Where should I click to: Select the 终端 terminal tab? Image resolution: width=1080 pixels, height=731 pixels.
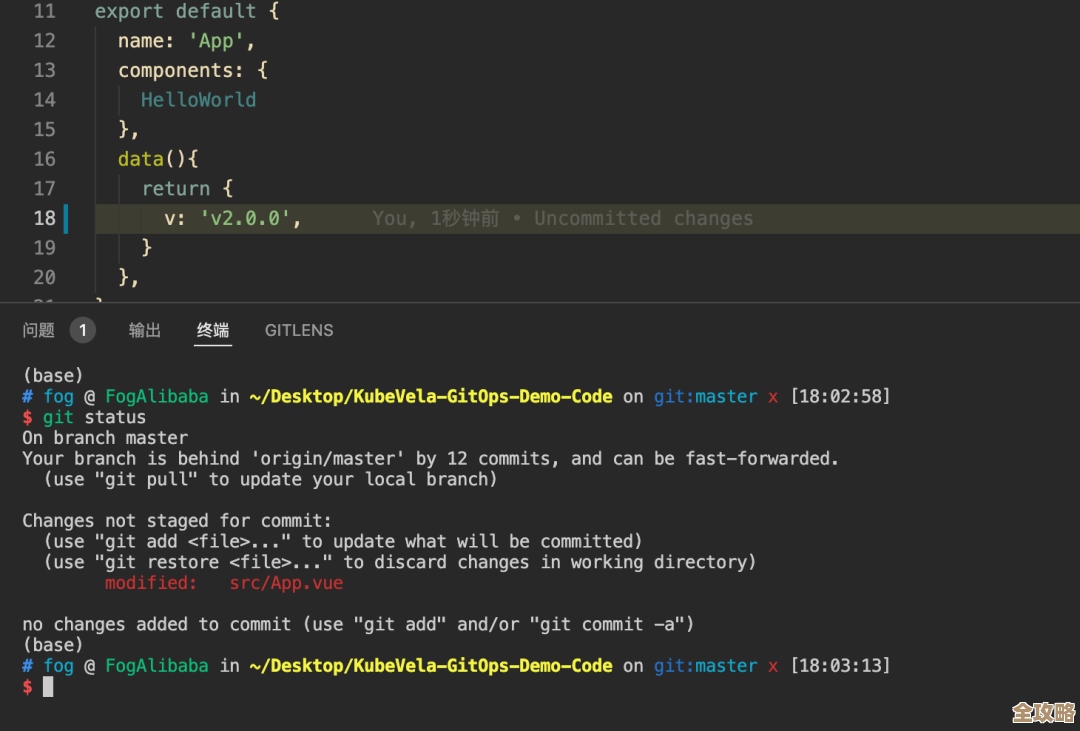coord(213,330)
